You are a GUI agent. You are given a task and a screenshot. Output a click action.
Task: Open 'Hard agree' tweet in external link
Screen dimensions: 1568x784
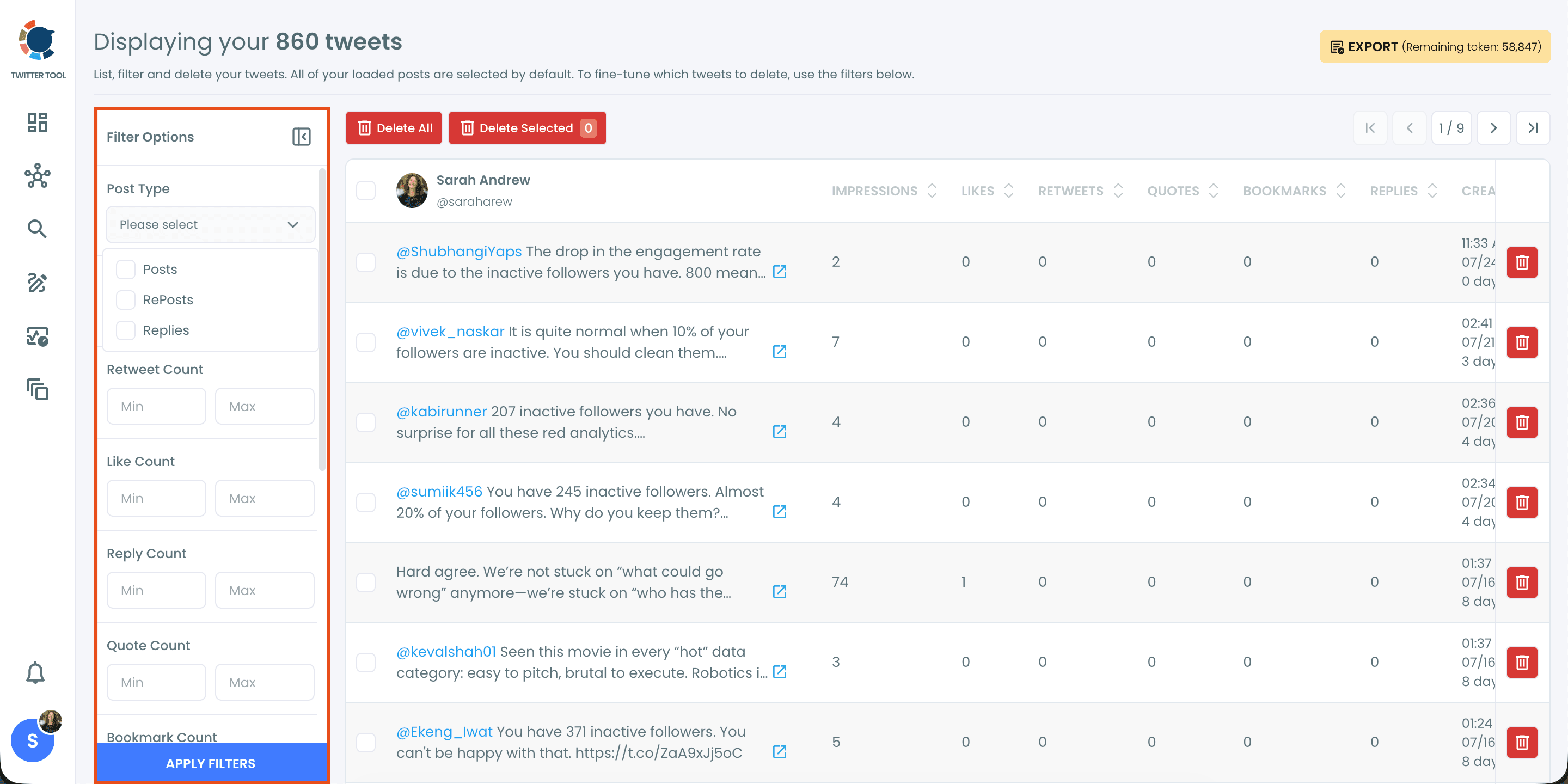click(779, 592)
